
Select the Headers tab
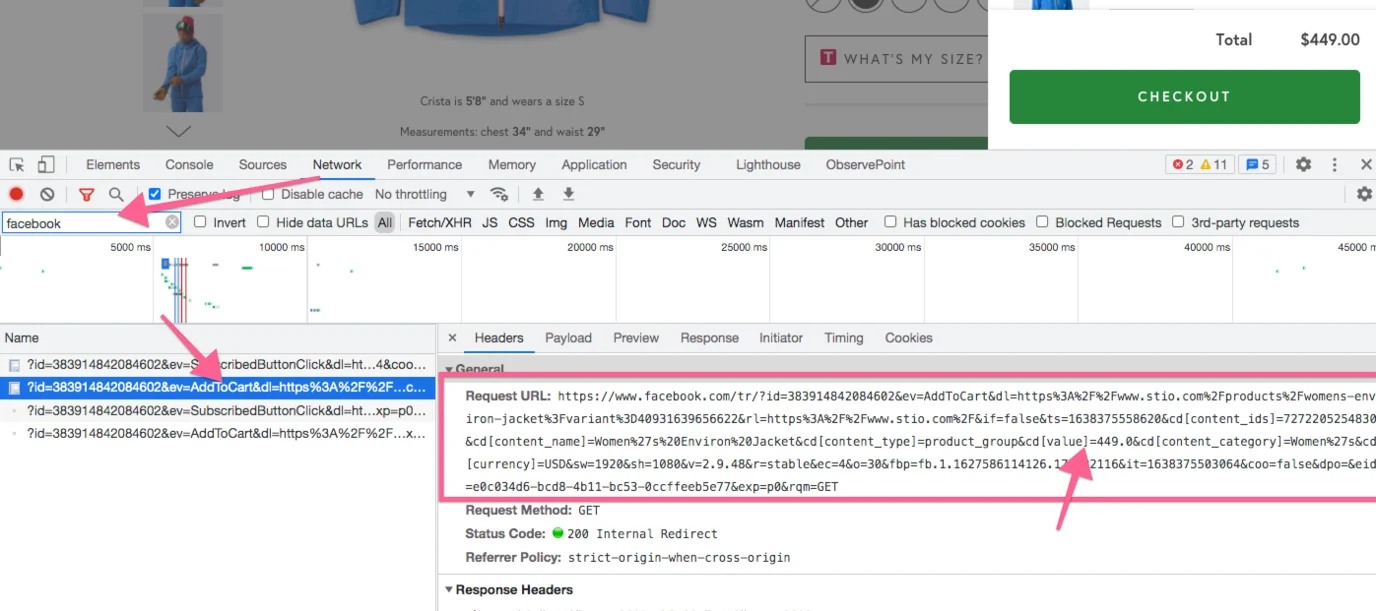(499, 338)
